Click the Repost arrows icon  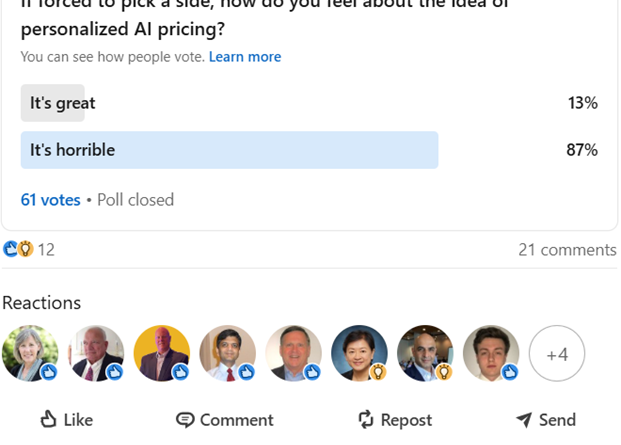coord(366,419)
